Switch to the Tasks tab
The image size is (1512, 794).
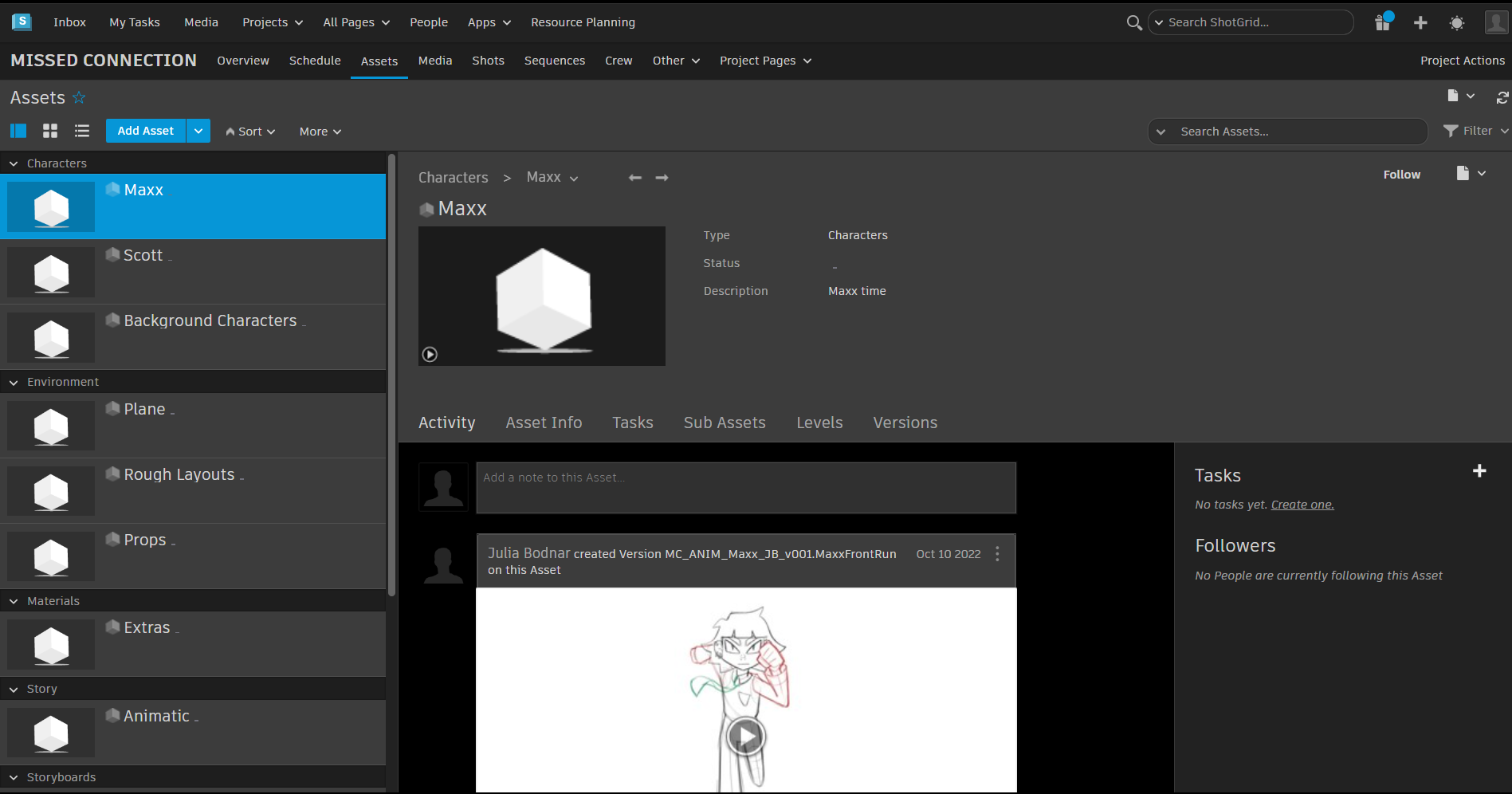coord(633,423)
